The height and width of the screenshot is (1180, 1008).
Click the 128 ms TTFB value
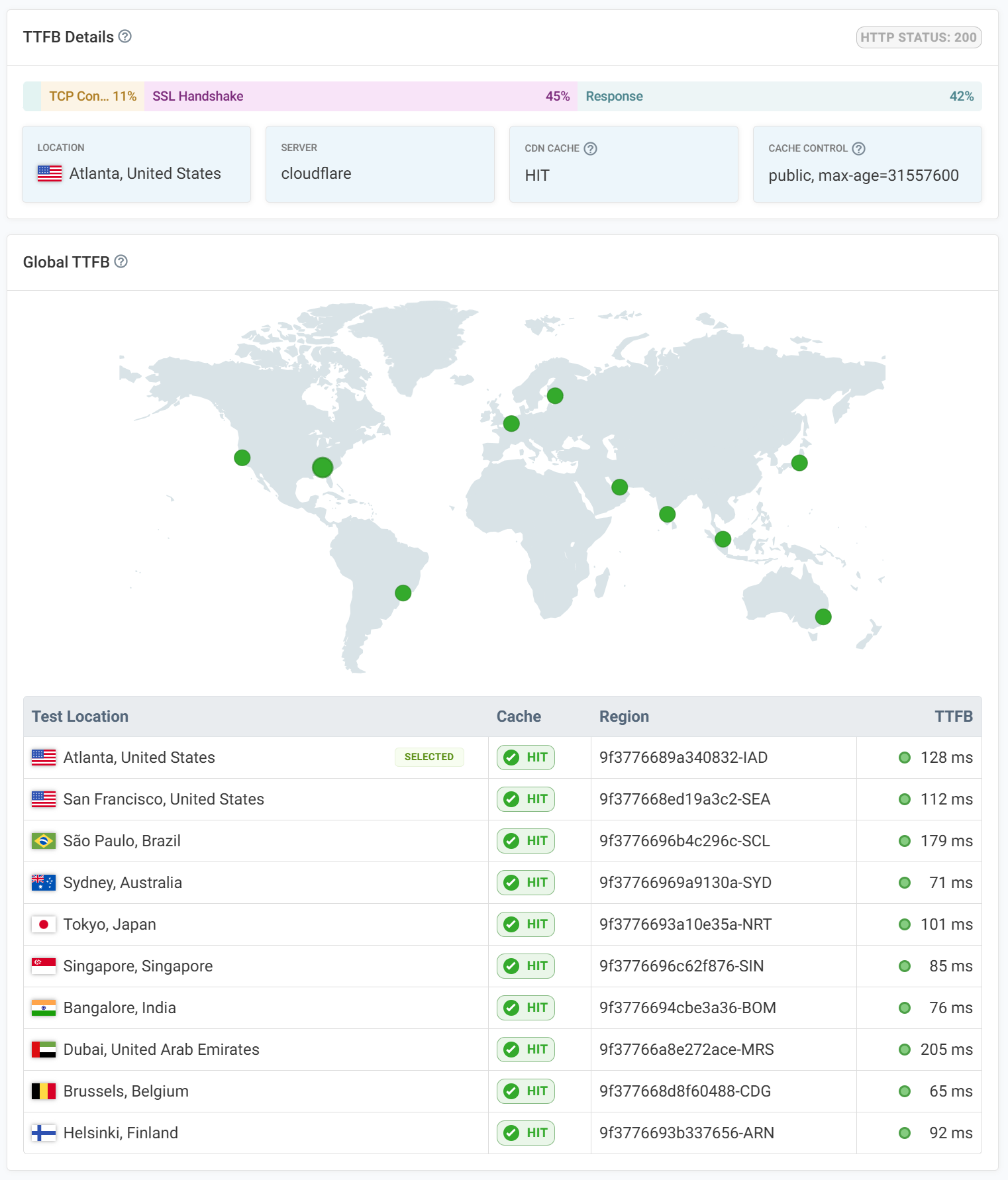click(x=946, y=758)
